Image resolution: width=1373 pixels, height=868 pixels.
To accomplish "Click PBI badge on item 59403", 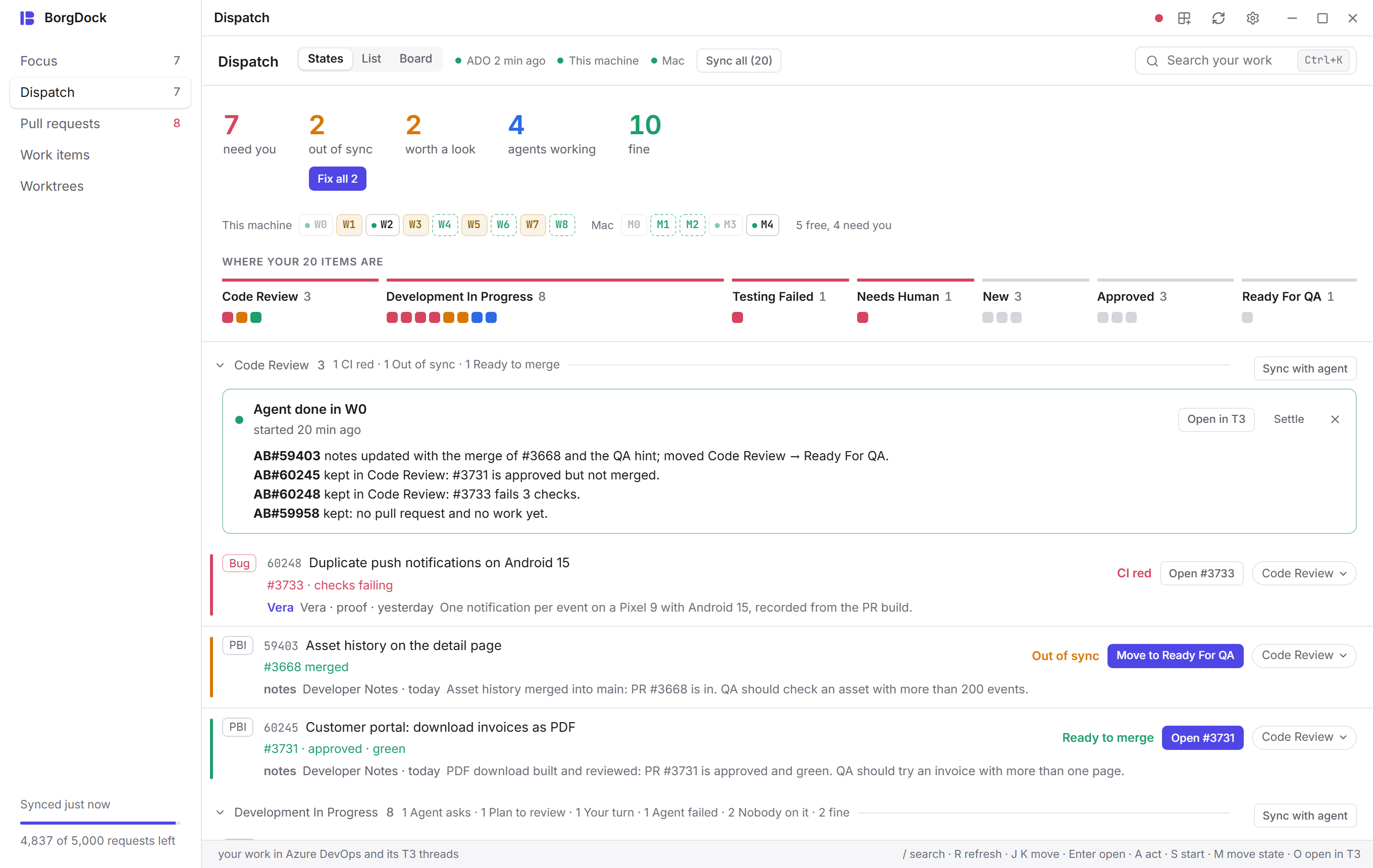I will click(x=238, y=645).
